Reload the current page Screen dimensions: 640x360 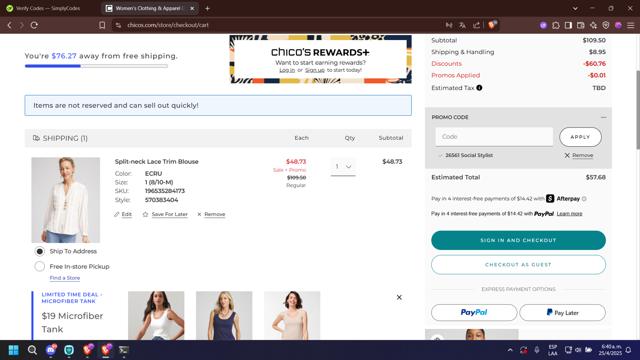34,25
